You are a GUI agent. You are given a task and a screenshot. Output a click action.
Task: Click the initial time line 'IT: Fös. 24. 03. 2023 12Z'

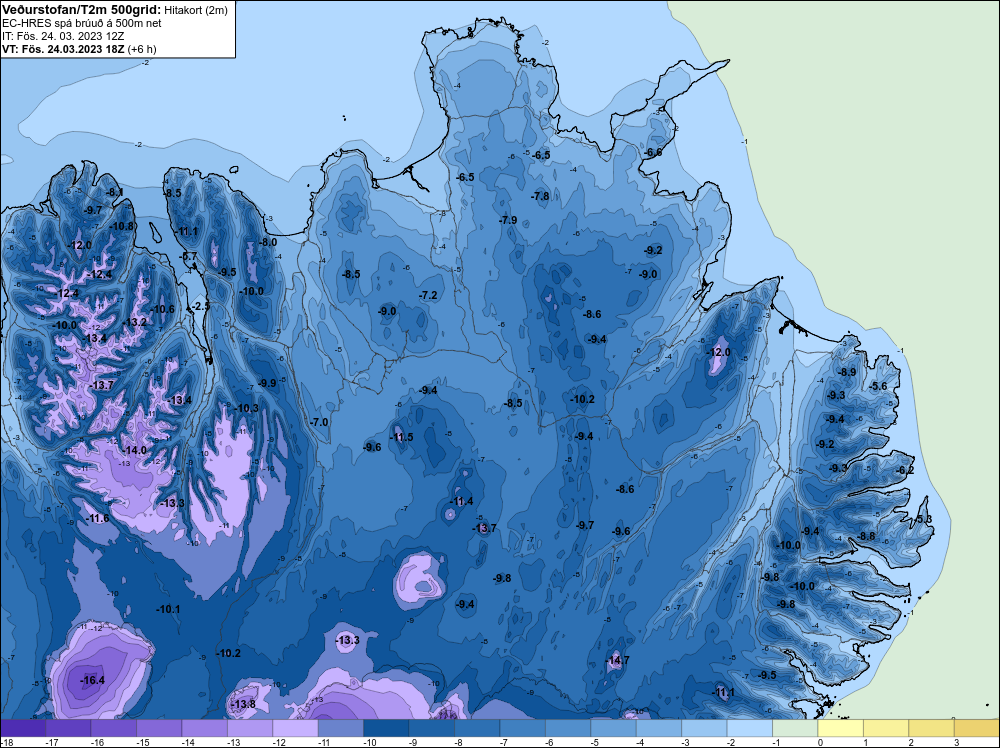click(x=63, y=36)
